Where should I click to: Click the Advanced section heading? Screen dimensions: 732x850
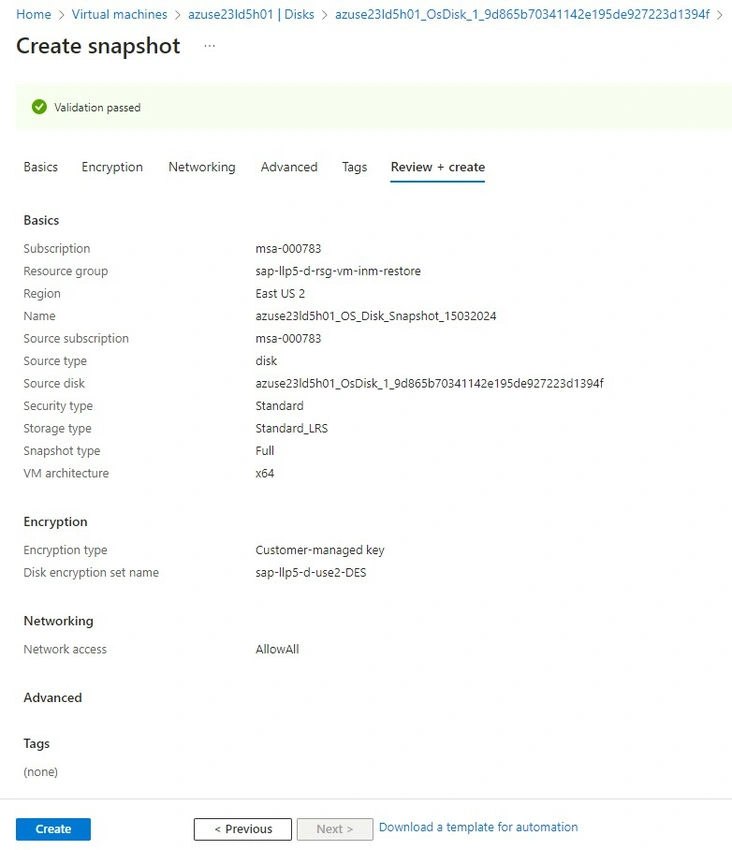click(53, 698)
